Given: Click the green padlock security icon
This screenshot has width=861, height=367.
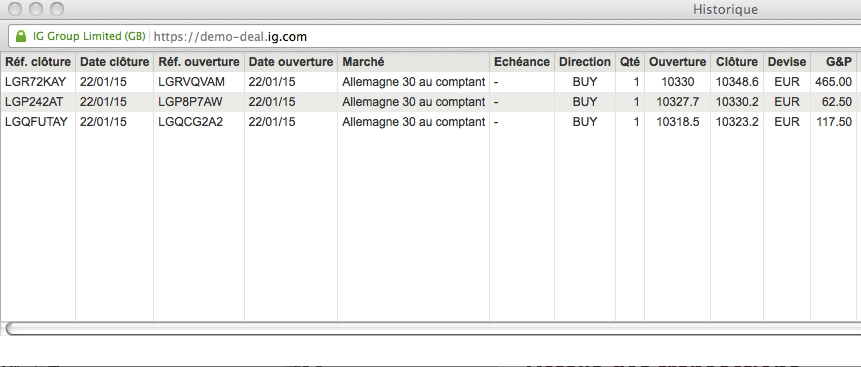Looking at the screenshot, I should (21, 36).
